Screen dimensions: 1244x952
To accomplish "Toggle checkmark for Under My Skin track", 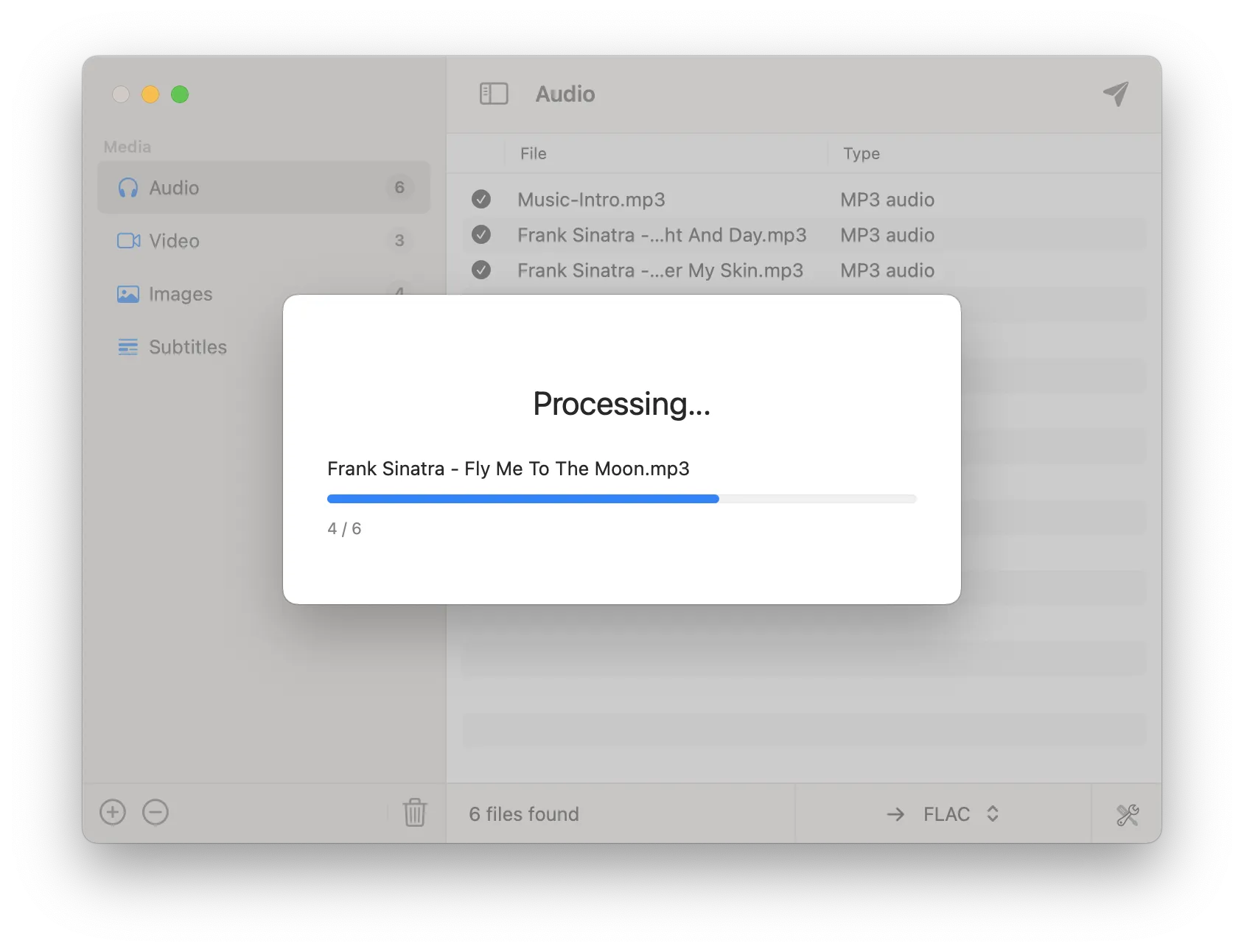I will (x=481, y=270).
